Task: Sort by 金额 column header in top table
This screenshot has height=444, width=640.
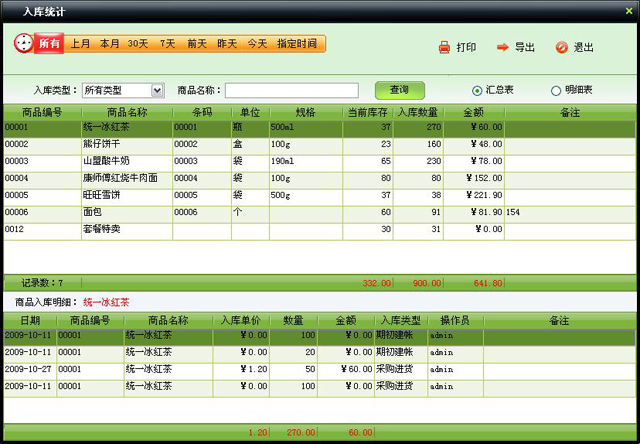Action: [475, 112]
